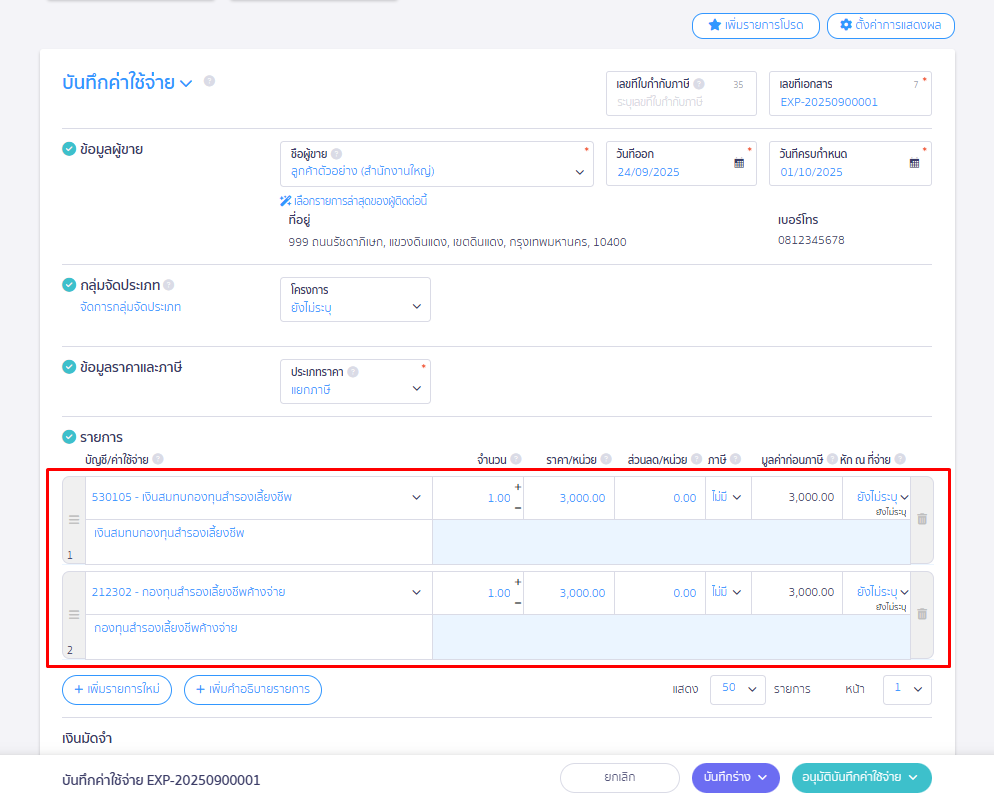
Task: Expand account 530105 dropdown in row 1
Action: tap(417, 497)
